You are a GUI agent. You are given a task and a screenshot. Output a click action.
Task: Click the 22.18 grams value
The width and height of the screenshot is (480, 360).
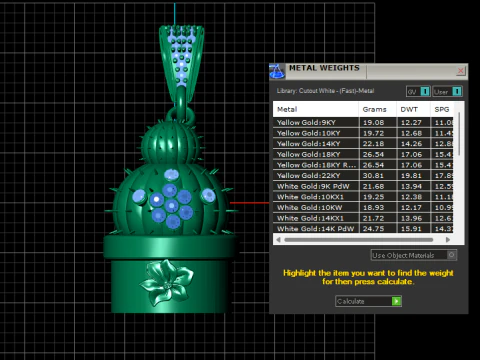click(x=374, y=144)
